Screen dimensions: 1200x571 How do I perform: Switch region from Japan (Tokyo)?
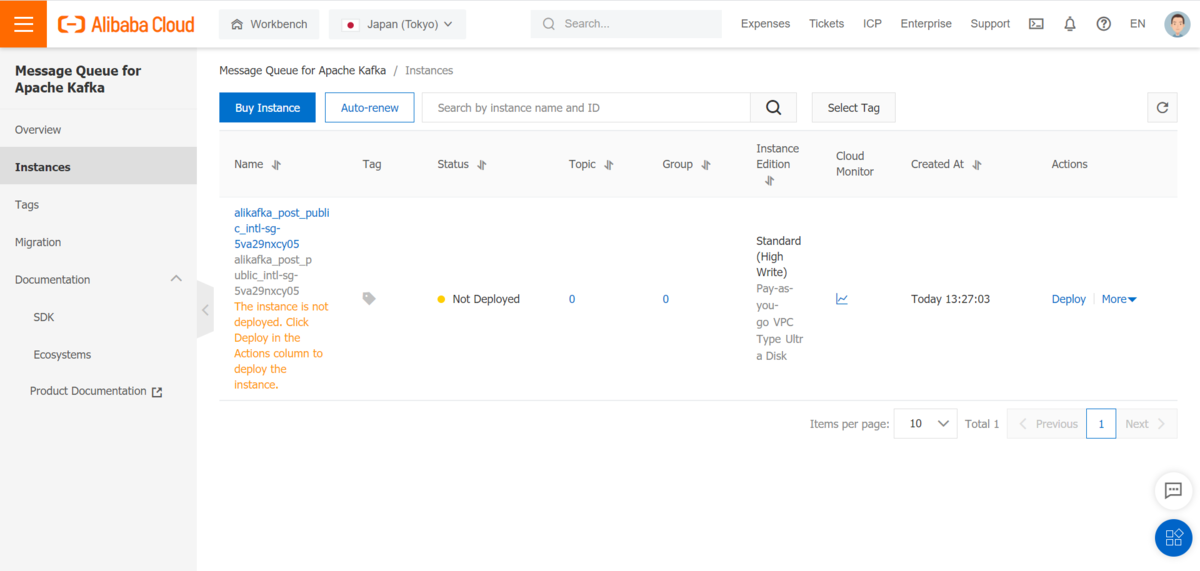point(397,24)
